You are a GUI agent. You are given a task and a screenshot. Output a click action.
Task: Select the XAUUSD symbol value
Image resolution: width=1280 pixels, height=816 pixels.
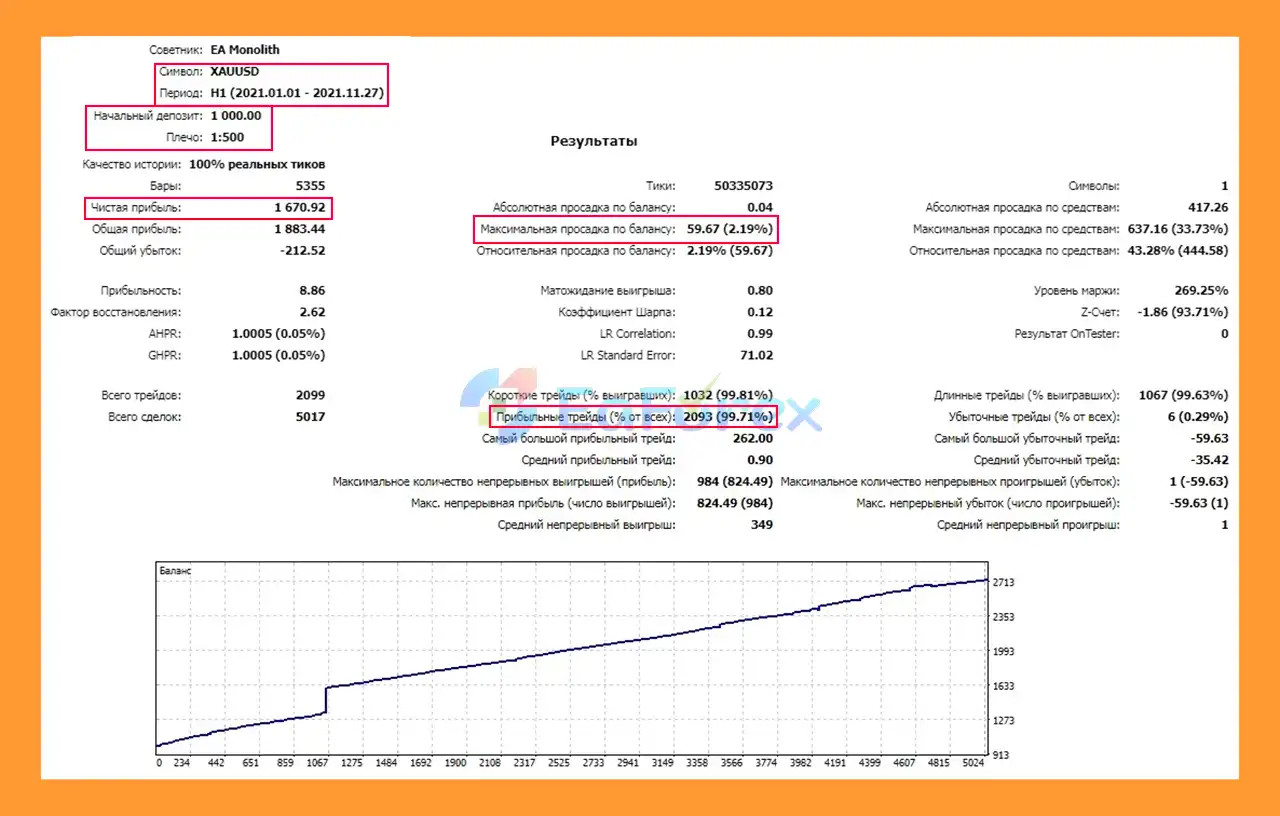click(x=235, y=72)
